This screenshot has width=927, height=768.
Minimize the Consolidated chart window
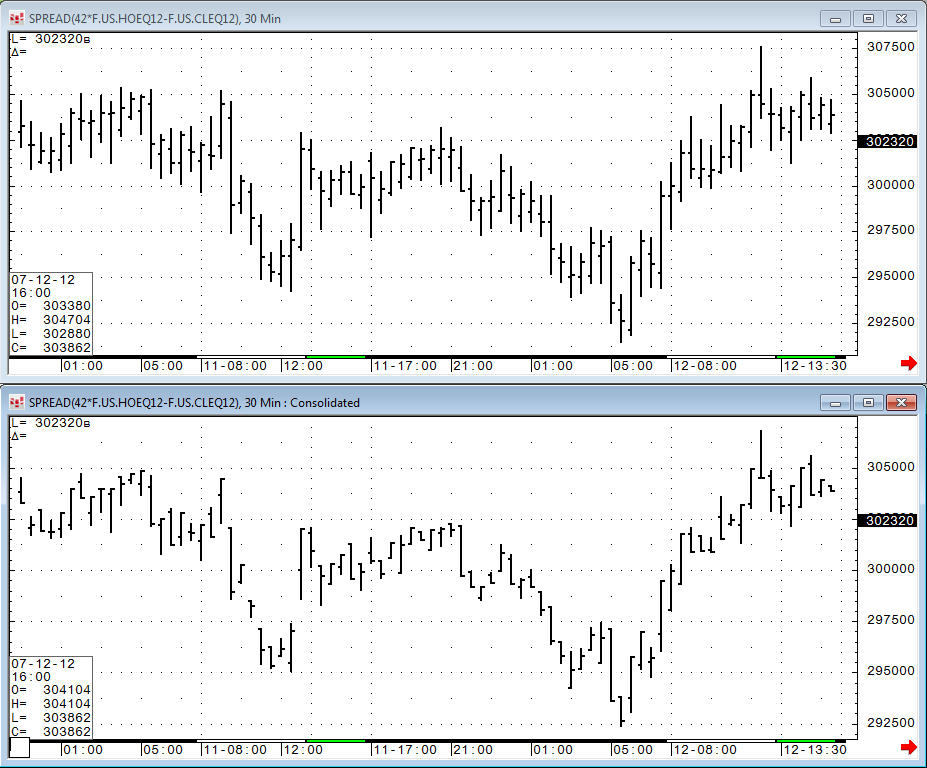tap(835, 402)
